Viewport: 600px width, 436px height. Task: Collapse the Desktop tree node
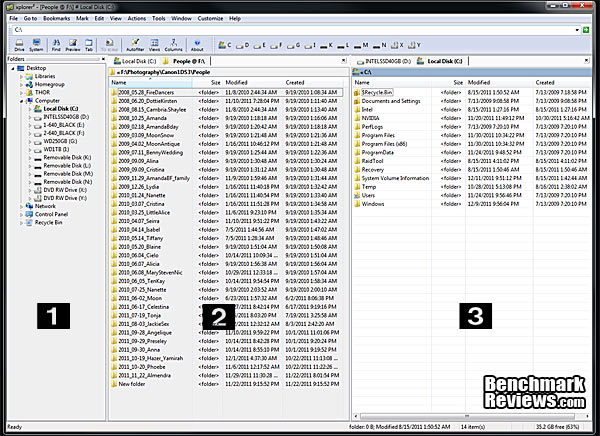coord(13,69)
